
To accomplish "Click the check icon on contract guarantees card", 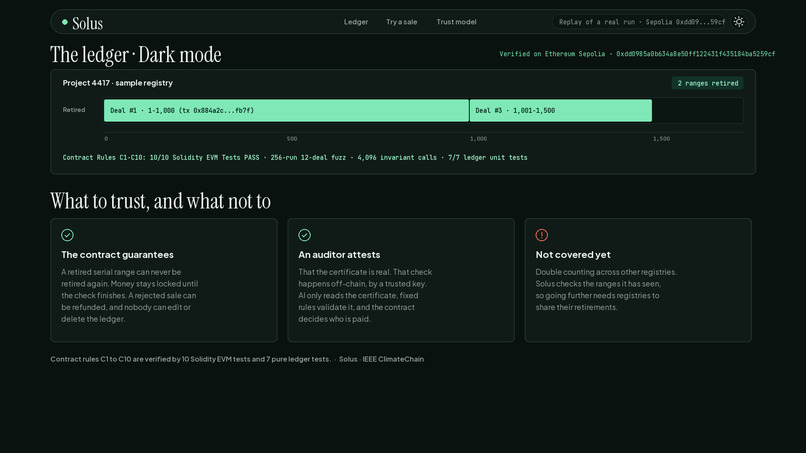I will point(67,235).
